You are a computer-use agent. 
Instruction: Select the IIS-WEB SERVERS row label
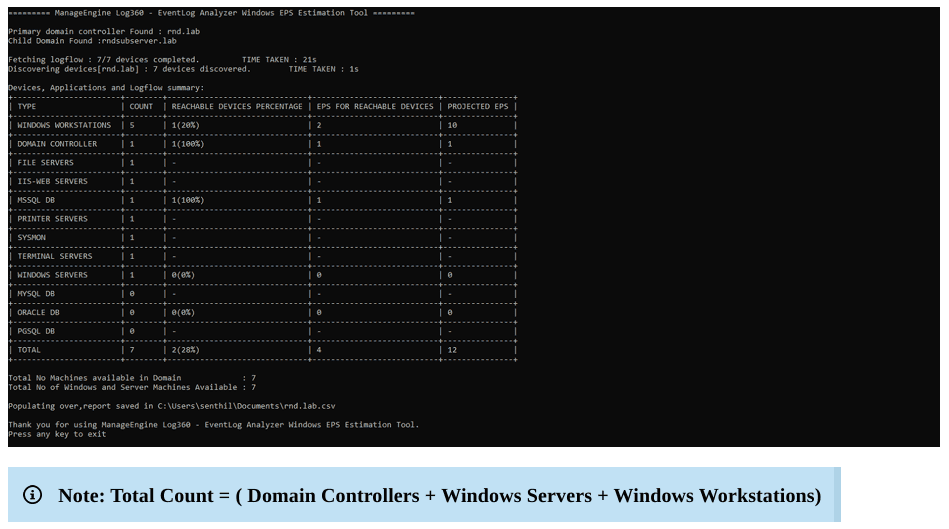click(53, 182)
